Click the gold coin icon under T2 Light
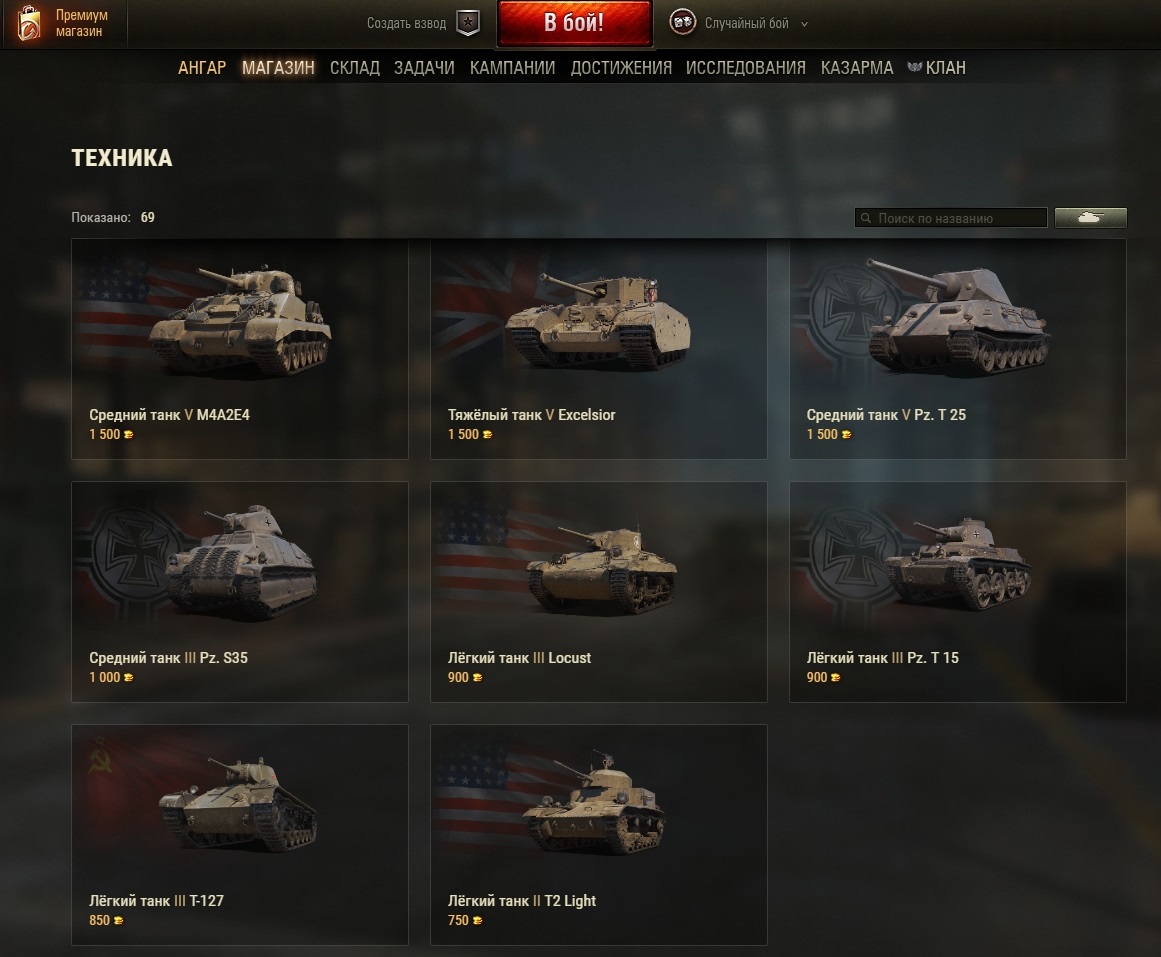This screenshot has width=1161, height=957. point(478,921)
